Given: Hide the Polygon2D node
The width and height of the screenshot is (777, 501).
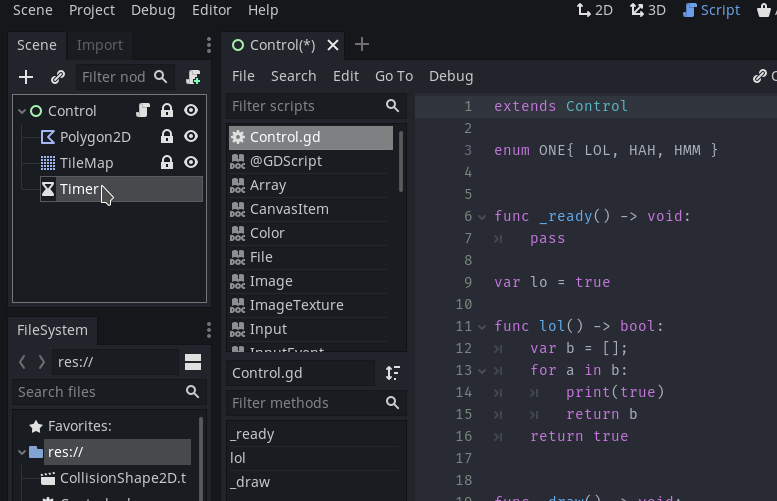Looking at the screenshot, I should coord(191,137).
